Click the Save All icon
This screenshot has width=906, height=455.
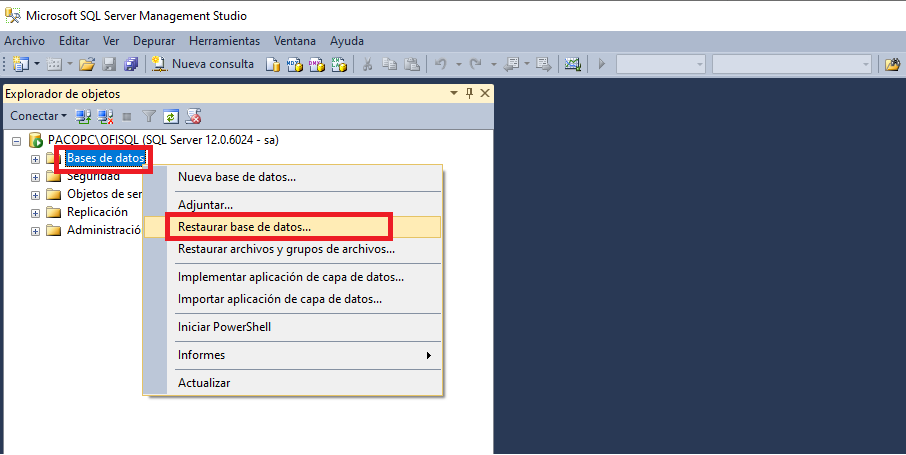click(x=131, y=64)
